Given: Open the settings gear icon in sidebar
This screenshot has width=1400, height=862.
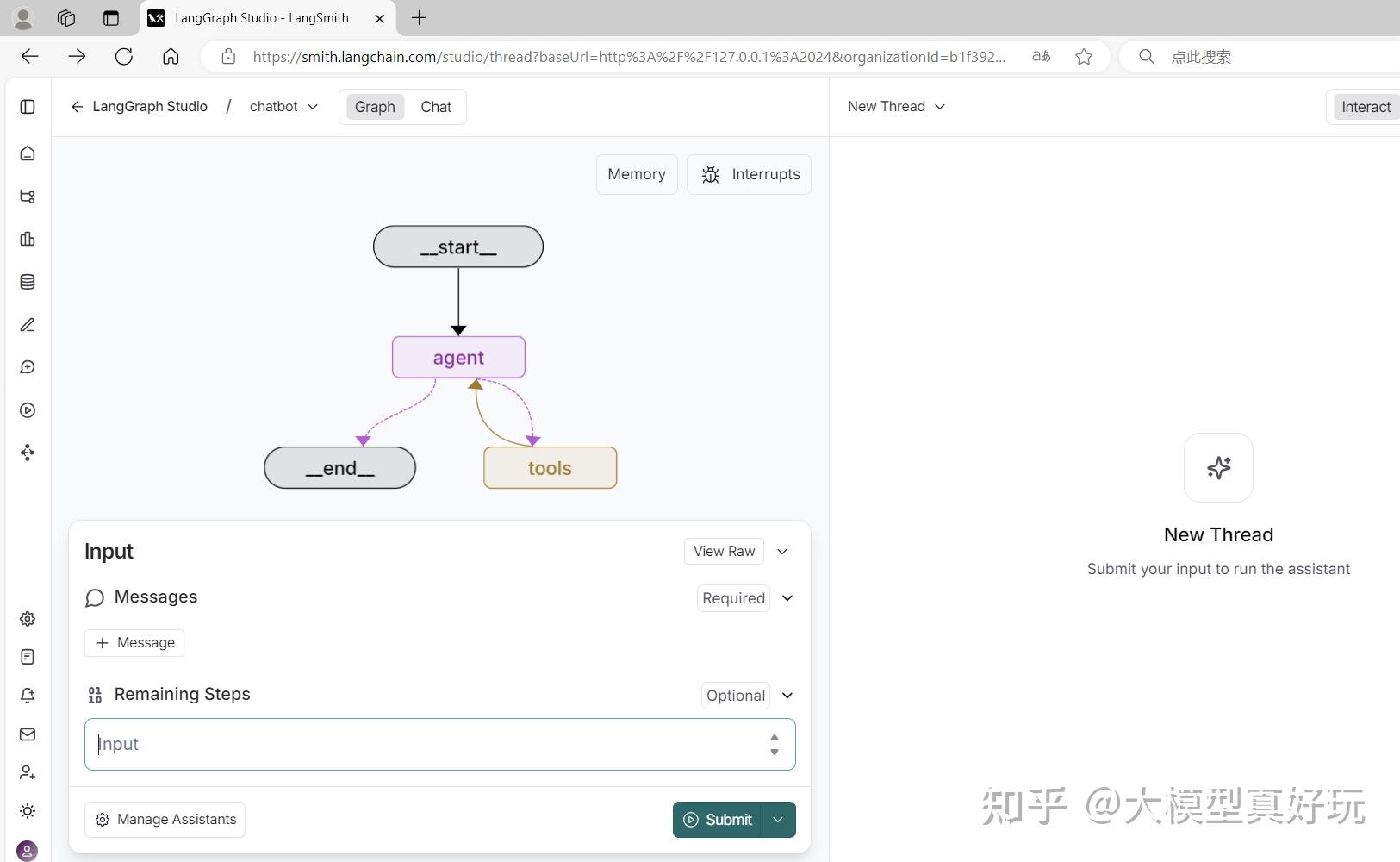Looking at the screenshot, I should click(x=28, y=619).
